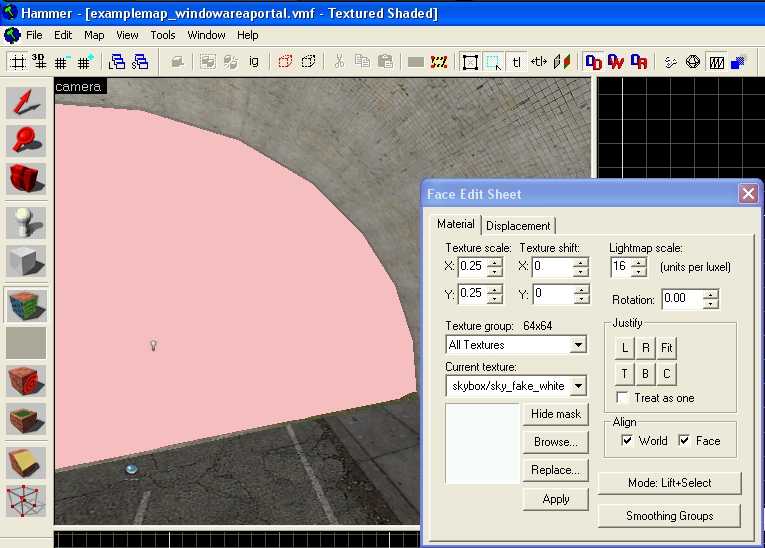Select the Block creation tool
Image resolution: width=765 pixels, height=548 pixels.
[x=26, y=261]
